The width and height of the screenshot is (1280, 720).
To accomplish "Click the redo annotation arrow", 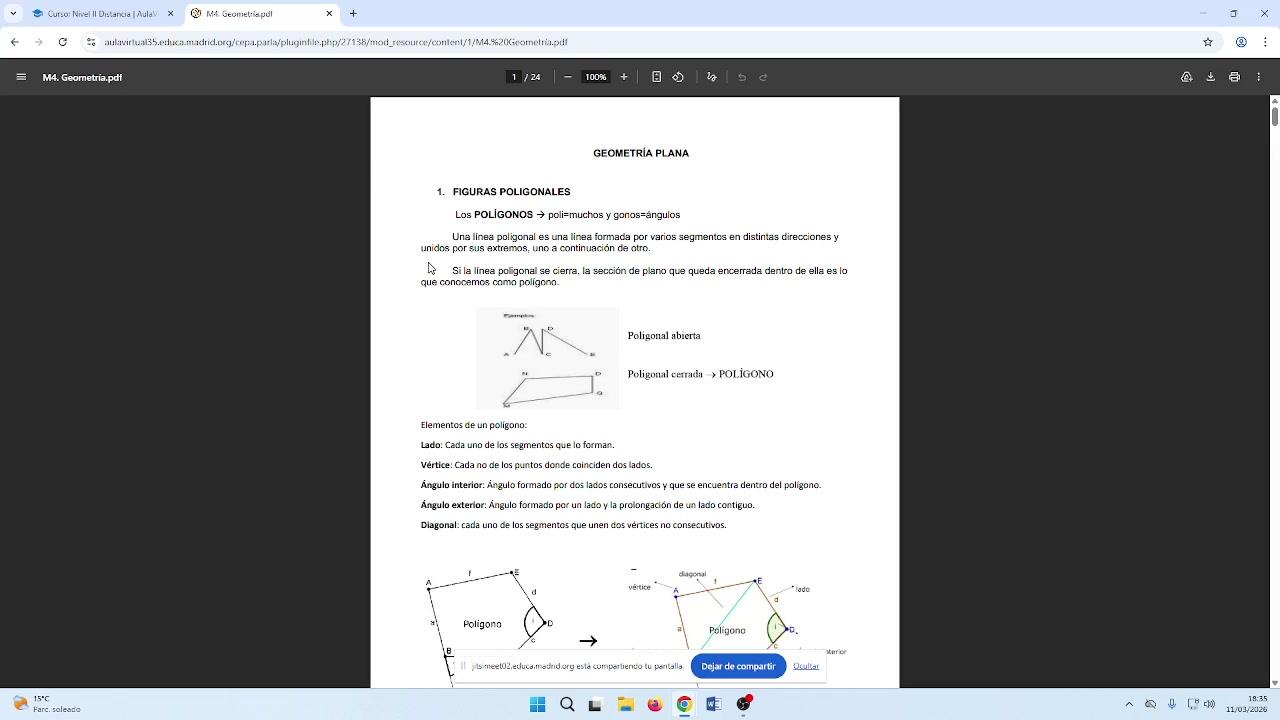I will click(763, 77).
